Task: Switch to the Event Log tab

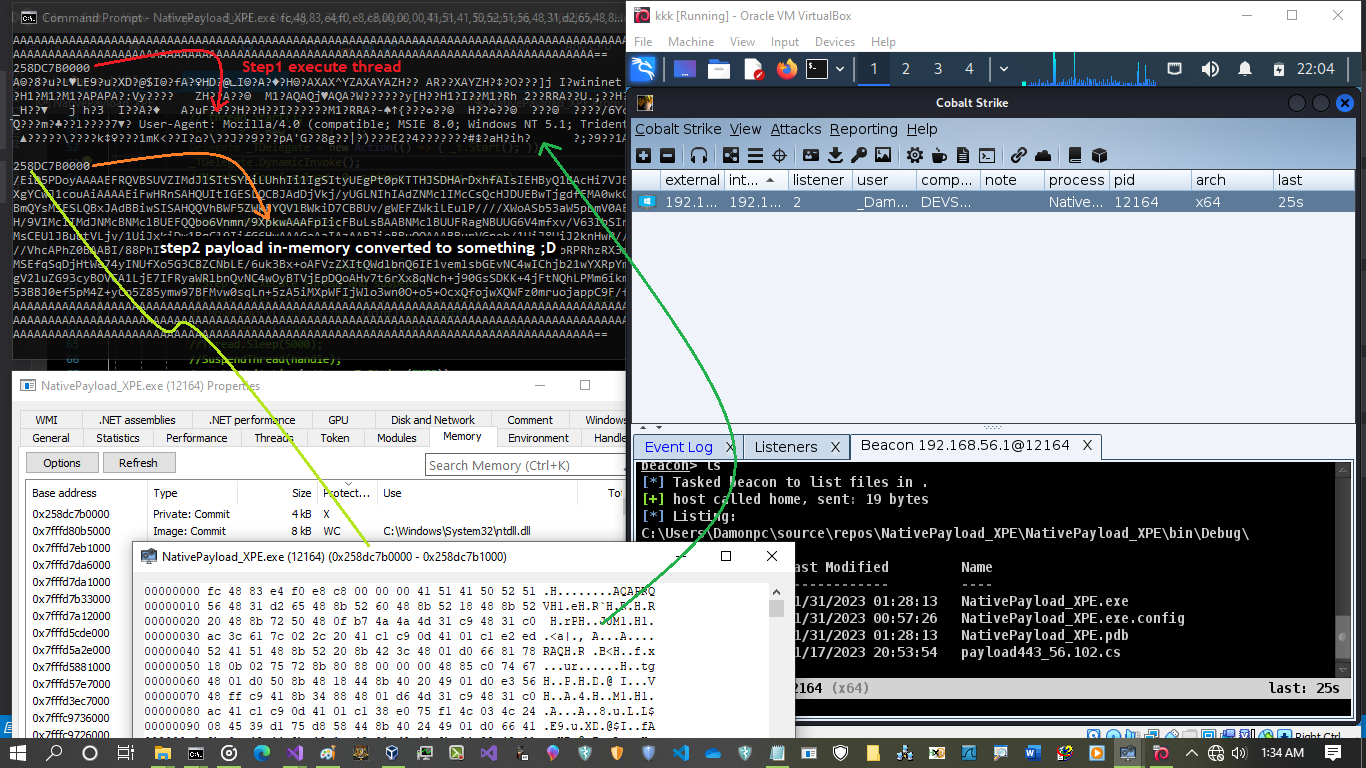Action: (x=678, y=447)
